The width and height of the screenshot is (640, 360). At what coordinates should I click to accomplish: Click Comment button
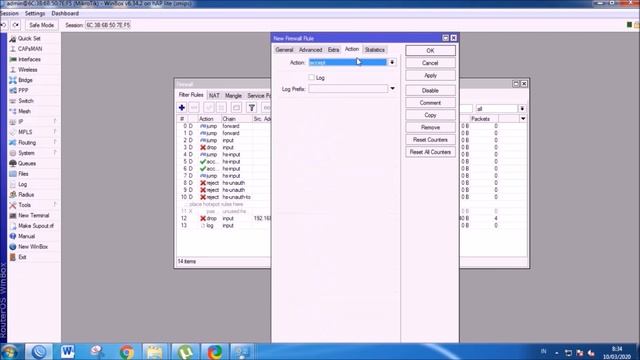click(x=430, y=103)
